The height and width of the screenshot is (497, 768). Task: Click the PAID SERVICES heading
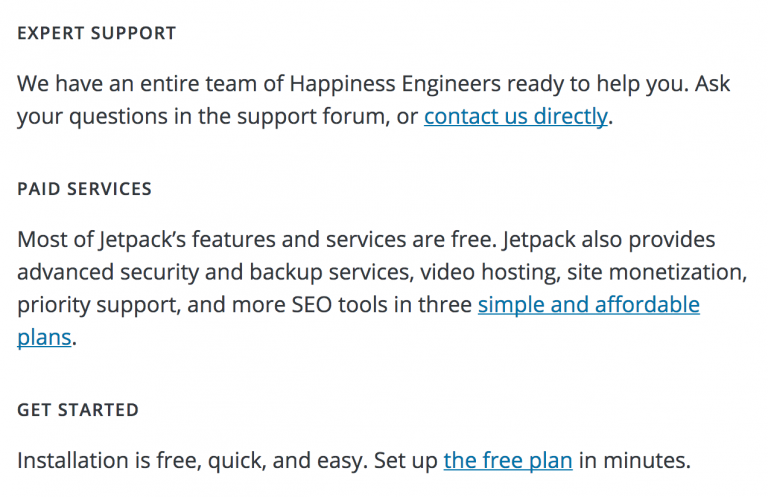(84, 188)
